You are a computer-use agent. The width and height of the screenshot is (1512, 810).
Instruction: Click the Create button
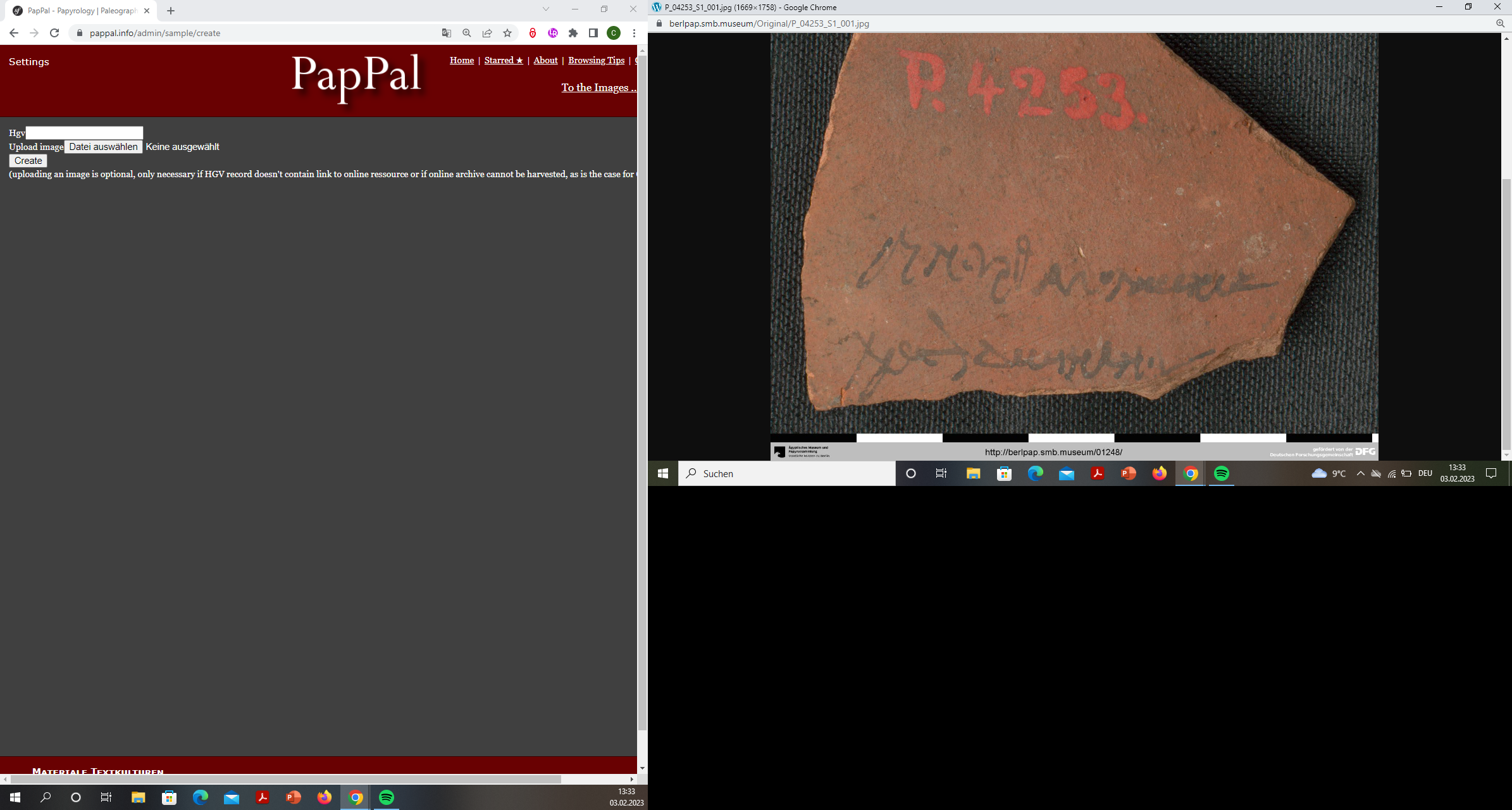point(28,161)
